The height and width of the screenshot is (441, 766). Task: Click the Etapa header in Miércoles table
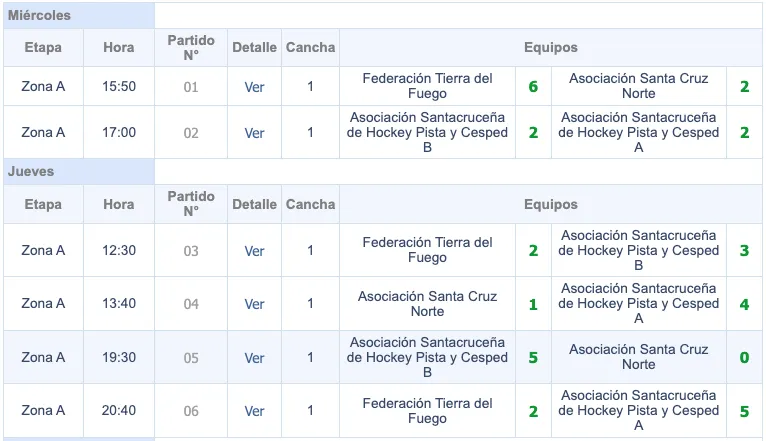click(x=43, y=48)
